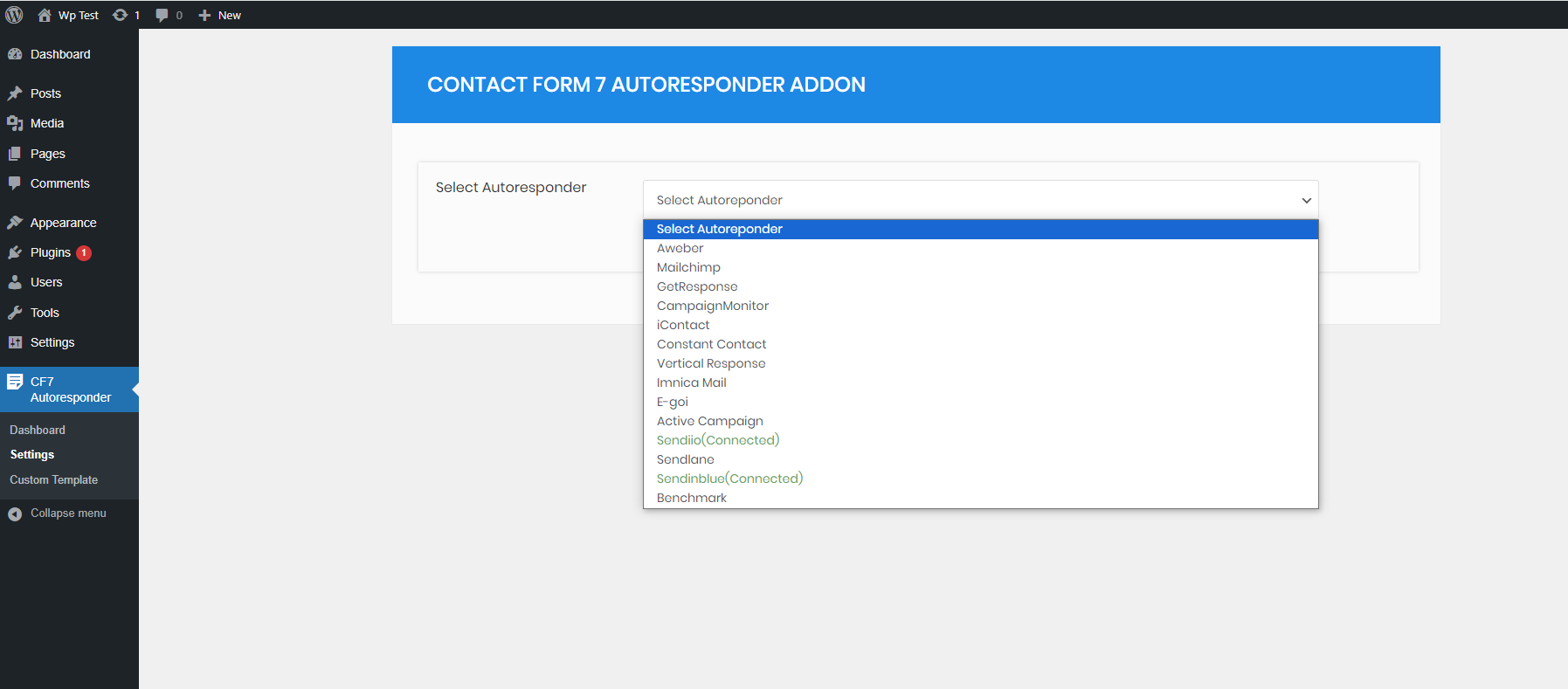Open the Media menu
The height and width of the screenshot is (689, 1568).
(x=69, y=123)
